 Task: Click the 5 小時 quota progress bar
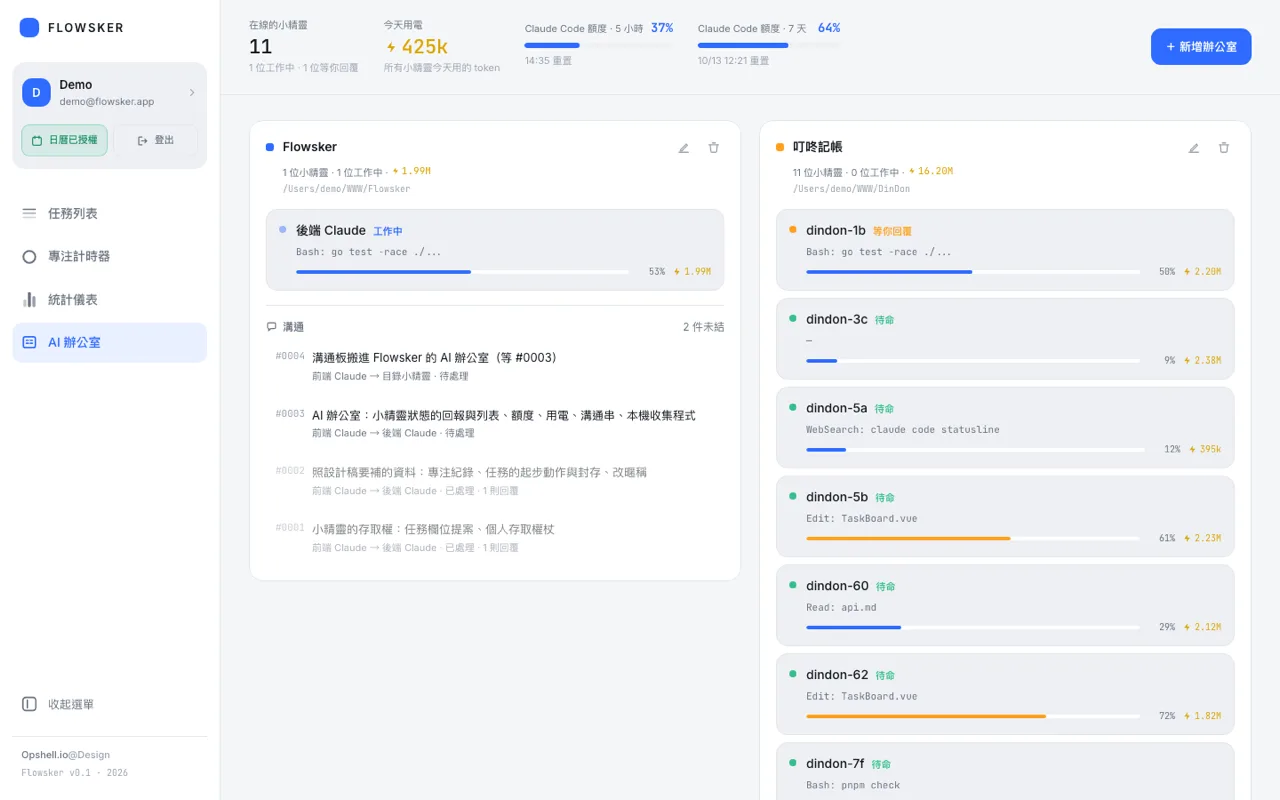pyautogui.click(x=598, y=45)
